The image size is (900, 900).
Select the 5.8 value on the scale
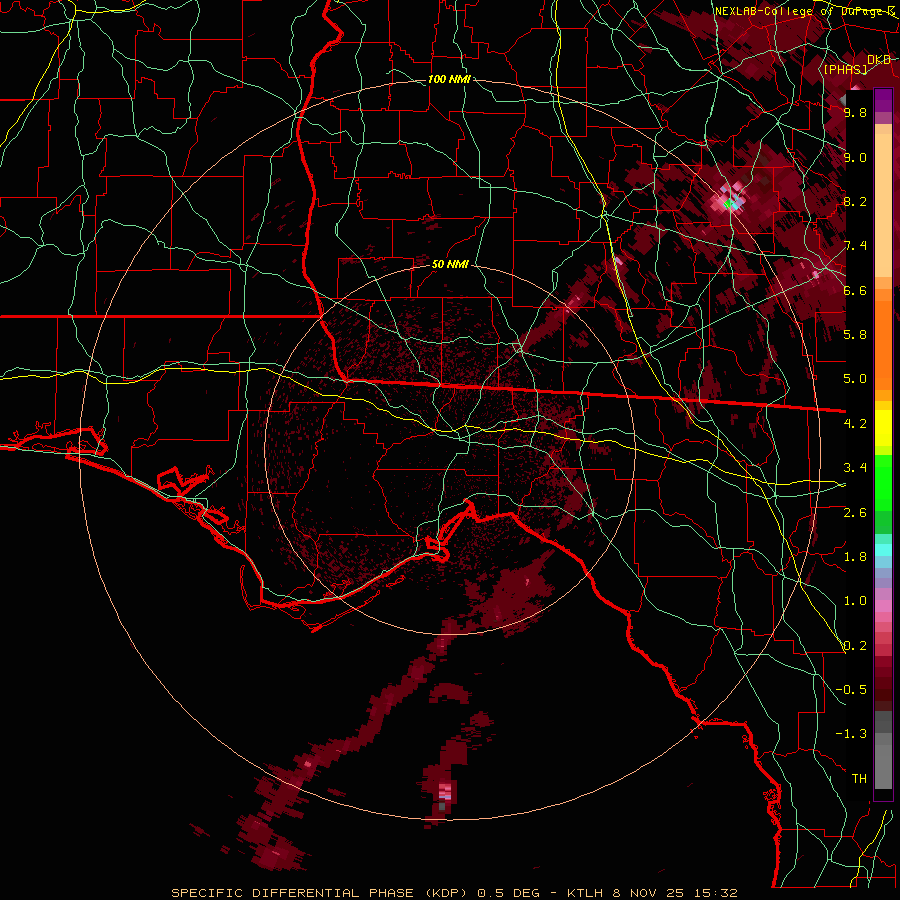coord(855,335)
